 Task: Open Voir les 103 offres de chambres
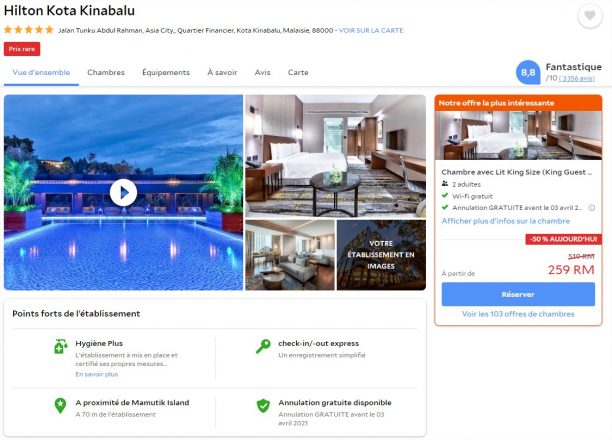[518, 314]
